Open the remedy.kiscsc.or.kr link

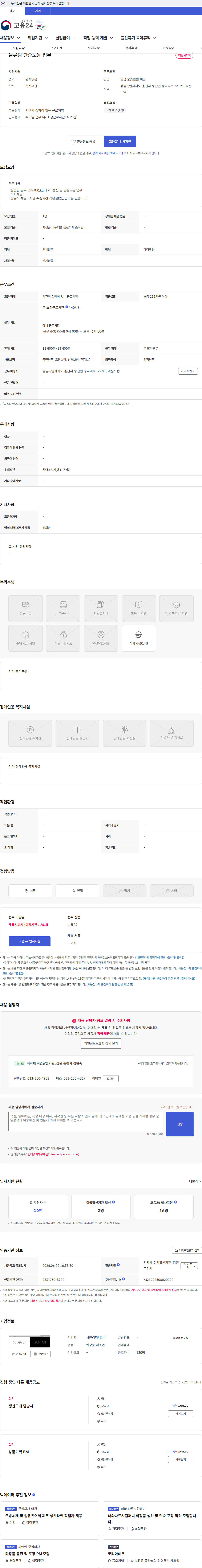click(x=53, y=1154)
